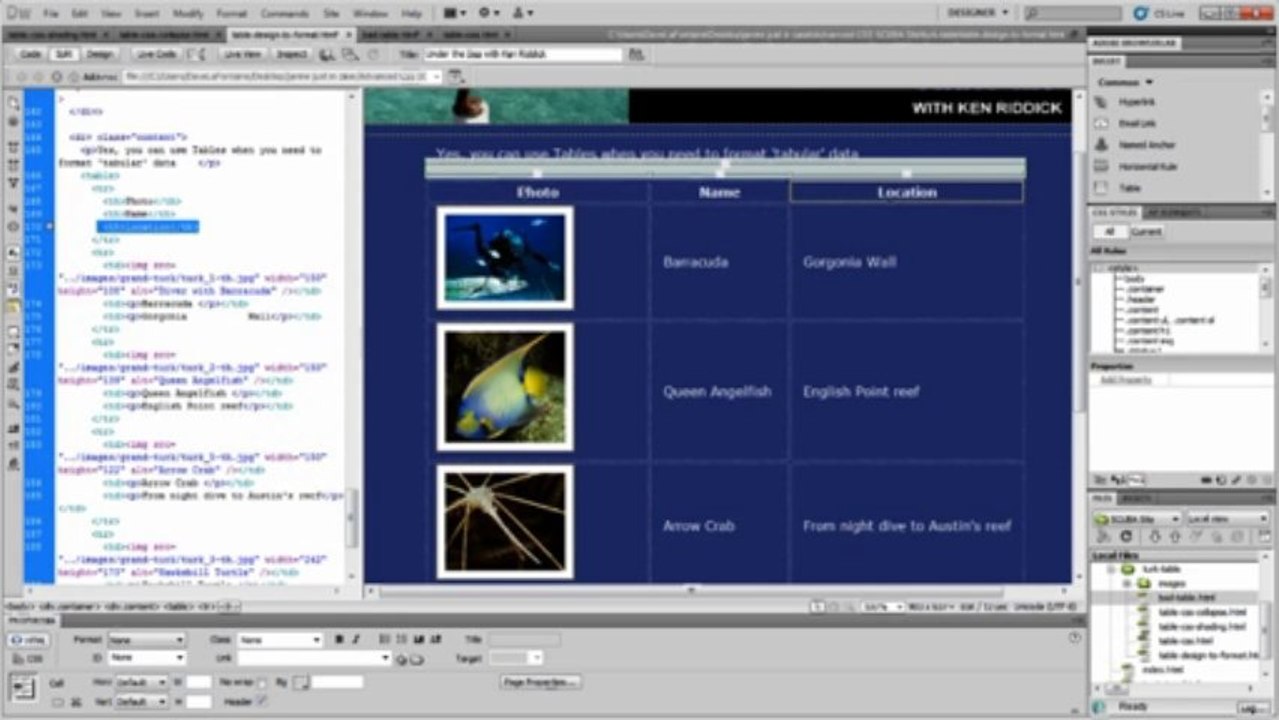Image resolution: width=1279 pixels, height=720 pixels.
Task: Switch Properties inspector to CSS mode
Action: click(x=29, y=659)
